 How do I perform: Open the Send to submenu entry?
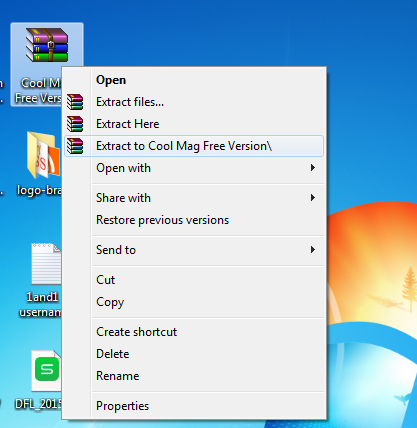click(193, 250)
